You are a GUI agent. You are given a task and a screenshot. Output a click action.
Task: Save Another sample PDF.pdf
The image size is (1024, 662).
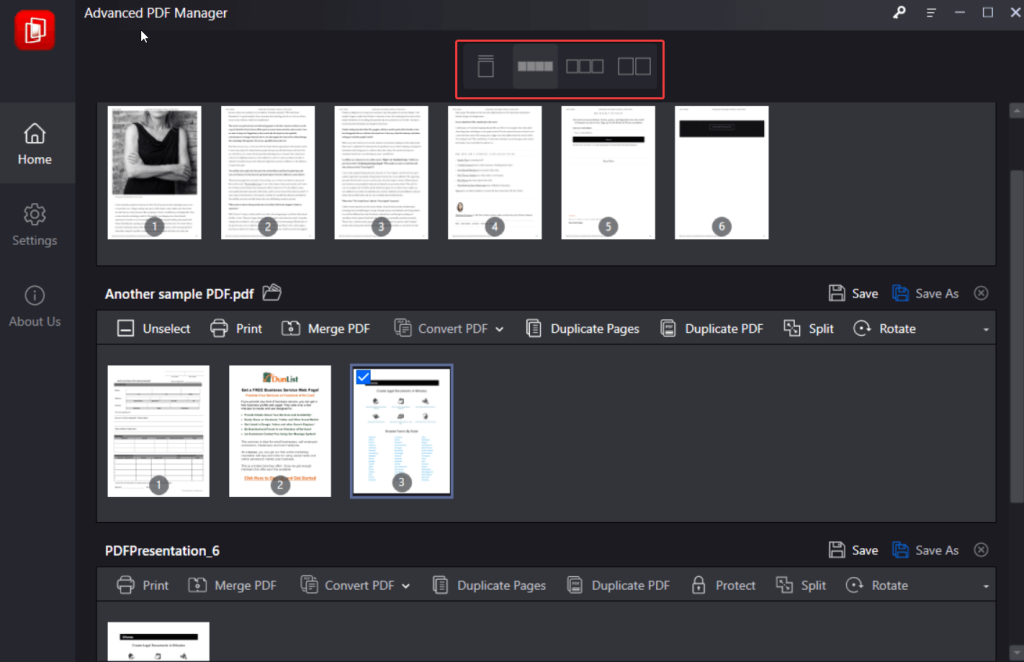click(853, 293)
